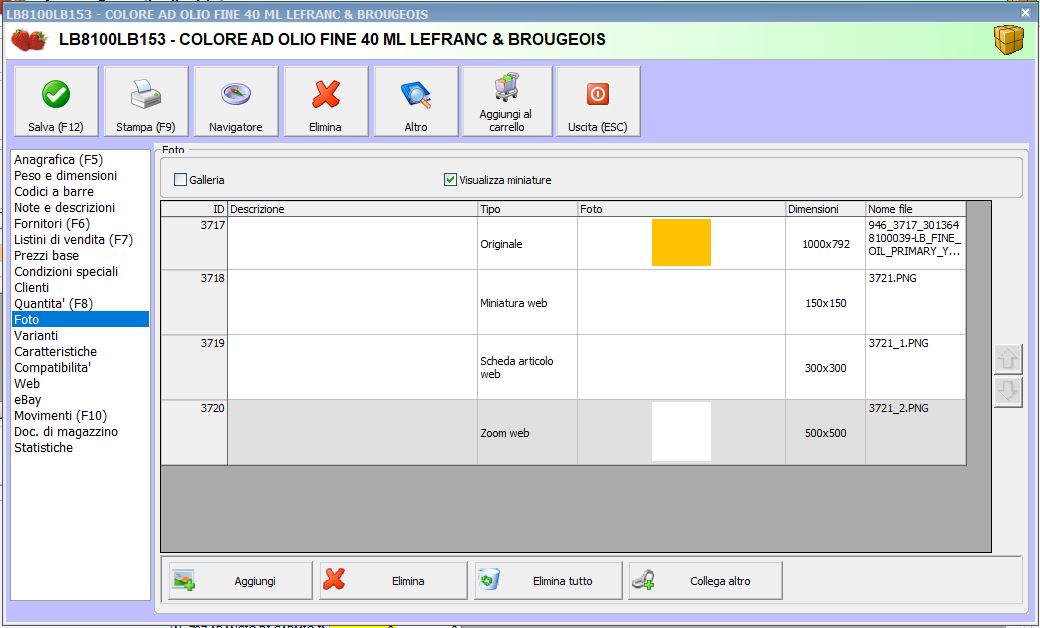Move selected photo down with arrow
This screenshot has width=1040, height=628.
[1008, 392]
